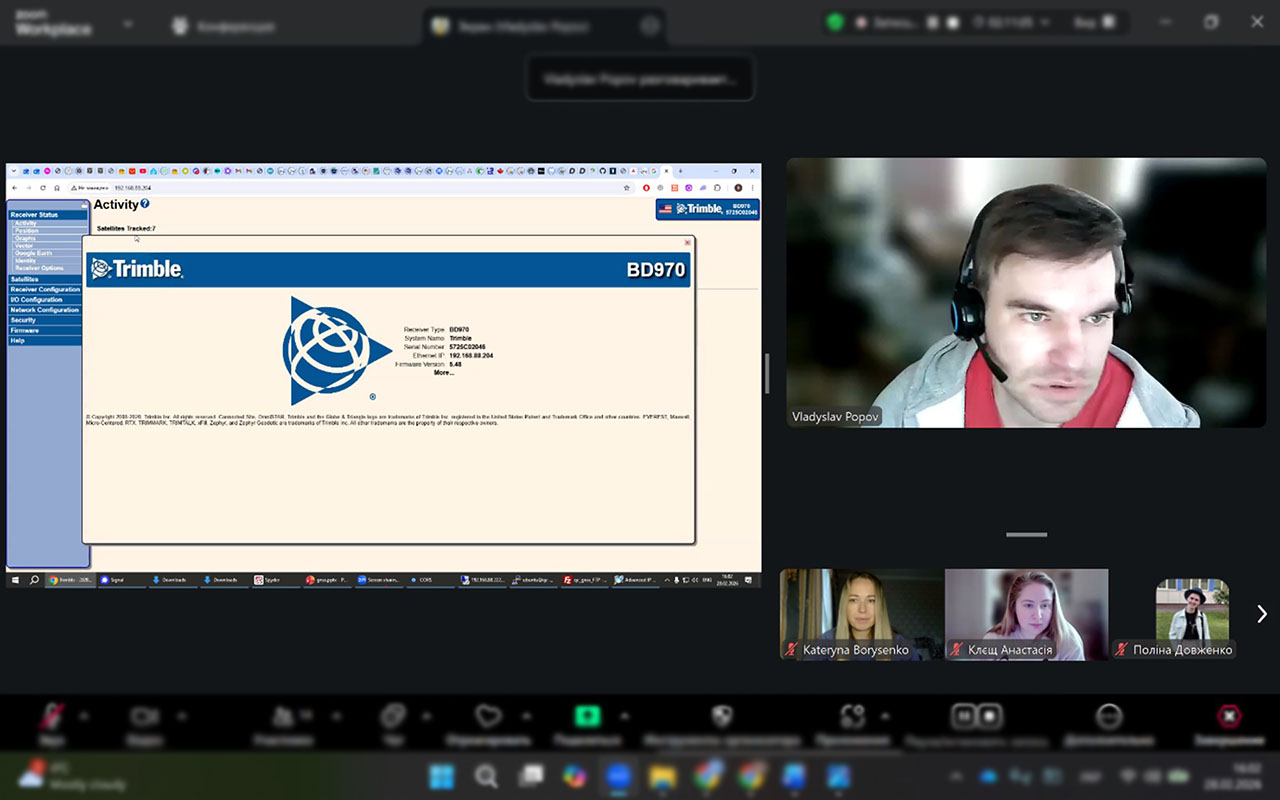Click the More... link in Trimble dialog
The width and height of the screenshot is (1280, 800).
[443, 373]
